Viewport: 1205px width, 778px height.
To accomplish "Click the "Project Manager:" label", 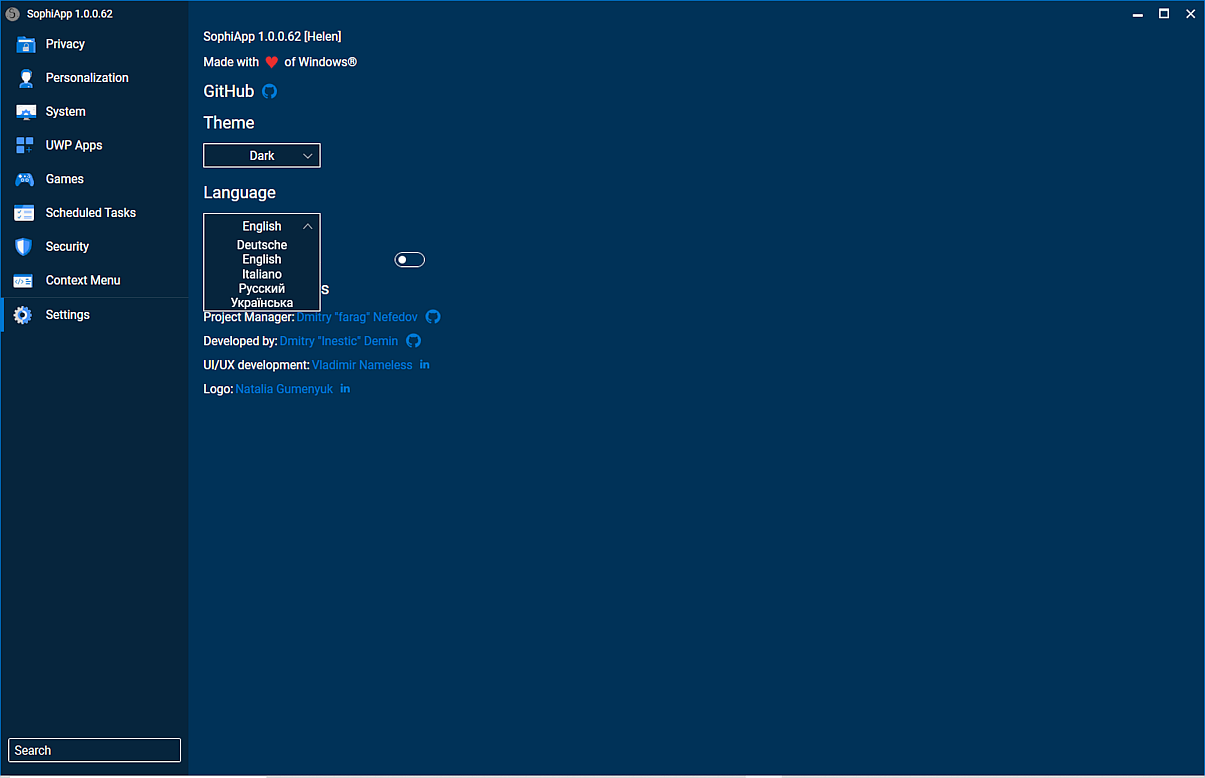I will (249, 317).
